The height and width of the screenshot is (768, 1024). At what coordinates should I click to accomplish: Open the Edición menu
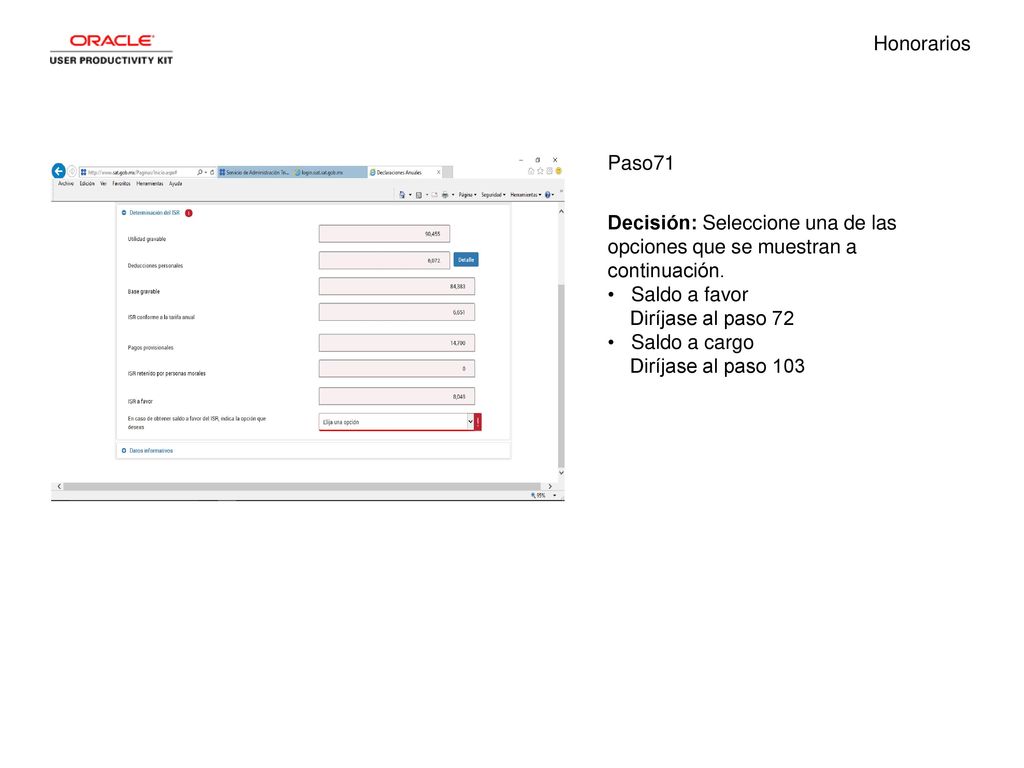click(x=88, y=184)
